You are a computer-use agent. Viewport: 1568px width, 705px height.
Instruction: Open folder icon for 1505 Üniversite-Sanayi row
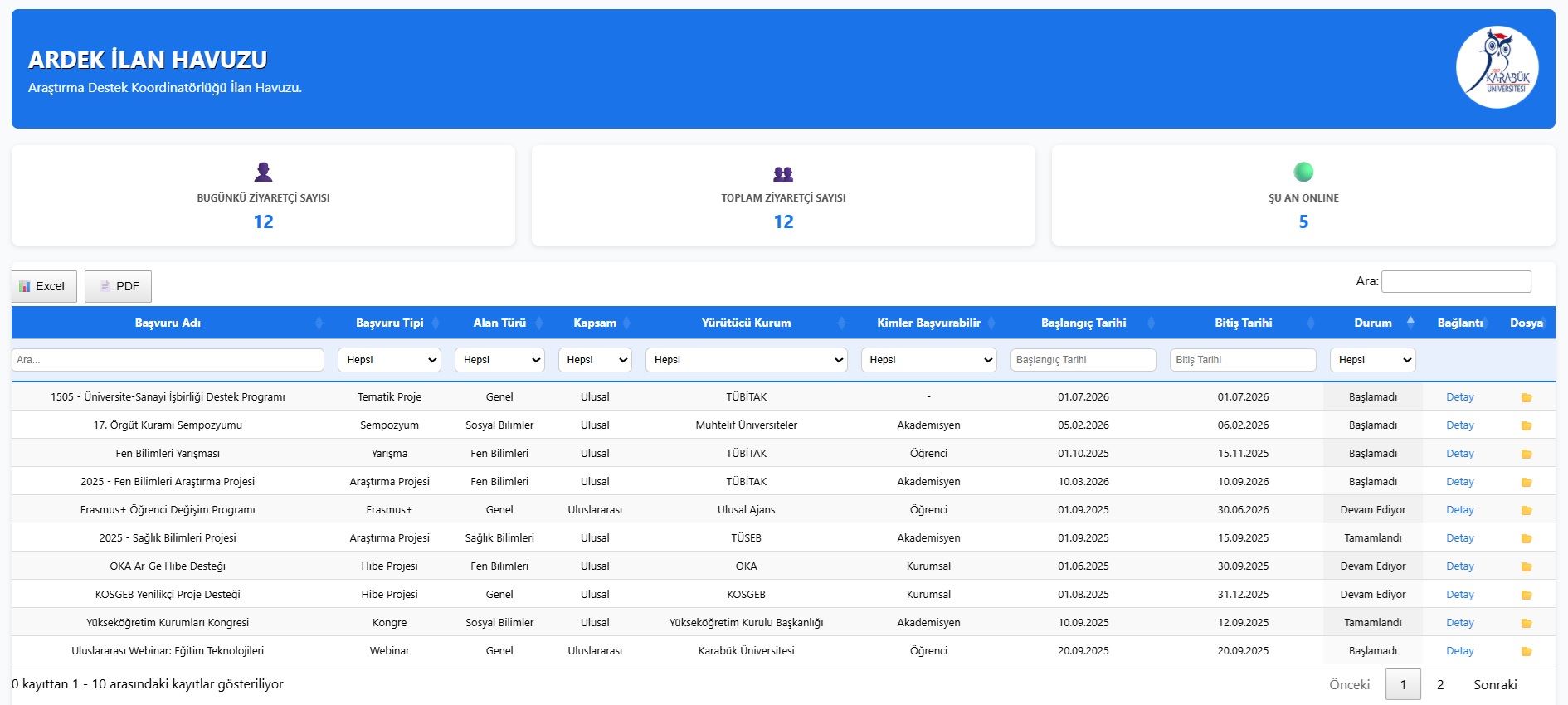coord(1526,397)
